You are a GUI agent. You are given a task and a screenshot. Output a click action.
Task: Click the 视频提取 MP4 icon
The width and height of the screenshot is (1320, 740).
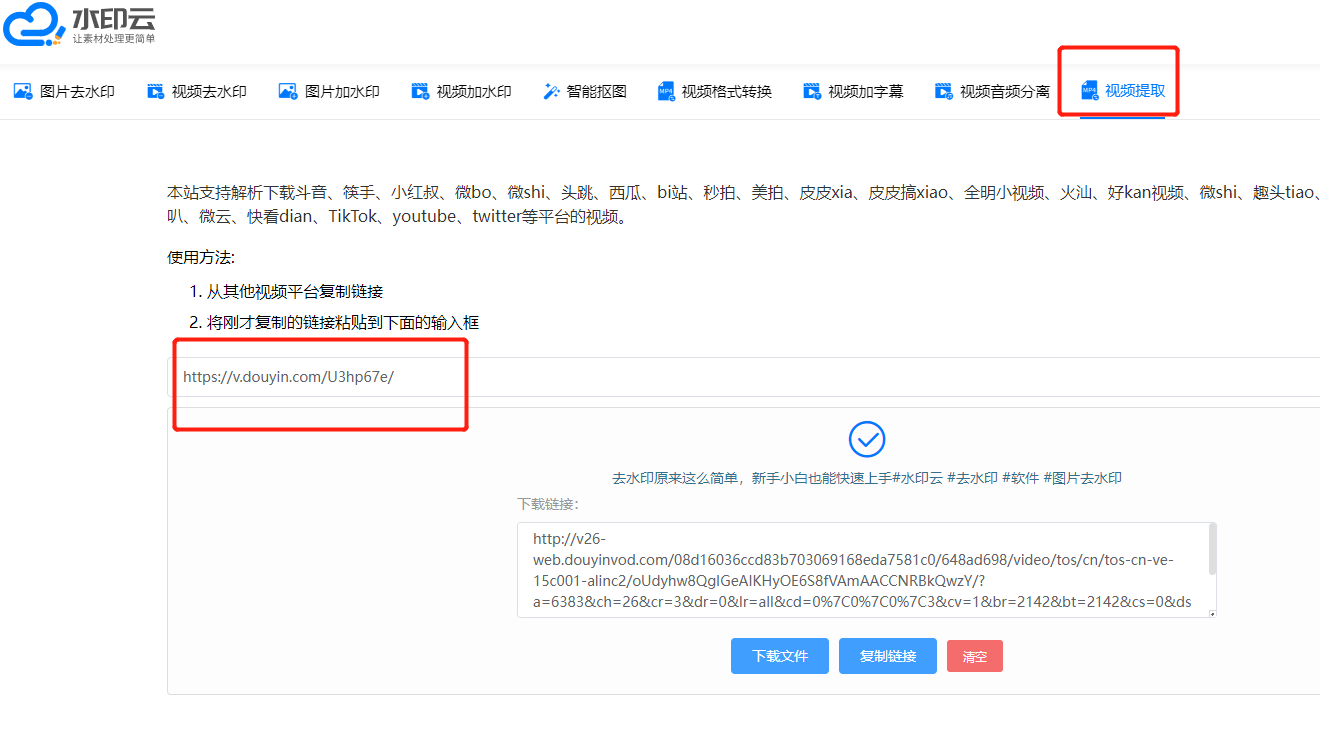pyautogui.click(x=1090, y=91)
